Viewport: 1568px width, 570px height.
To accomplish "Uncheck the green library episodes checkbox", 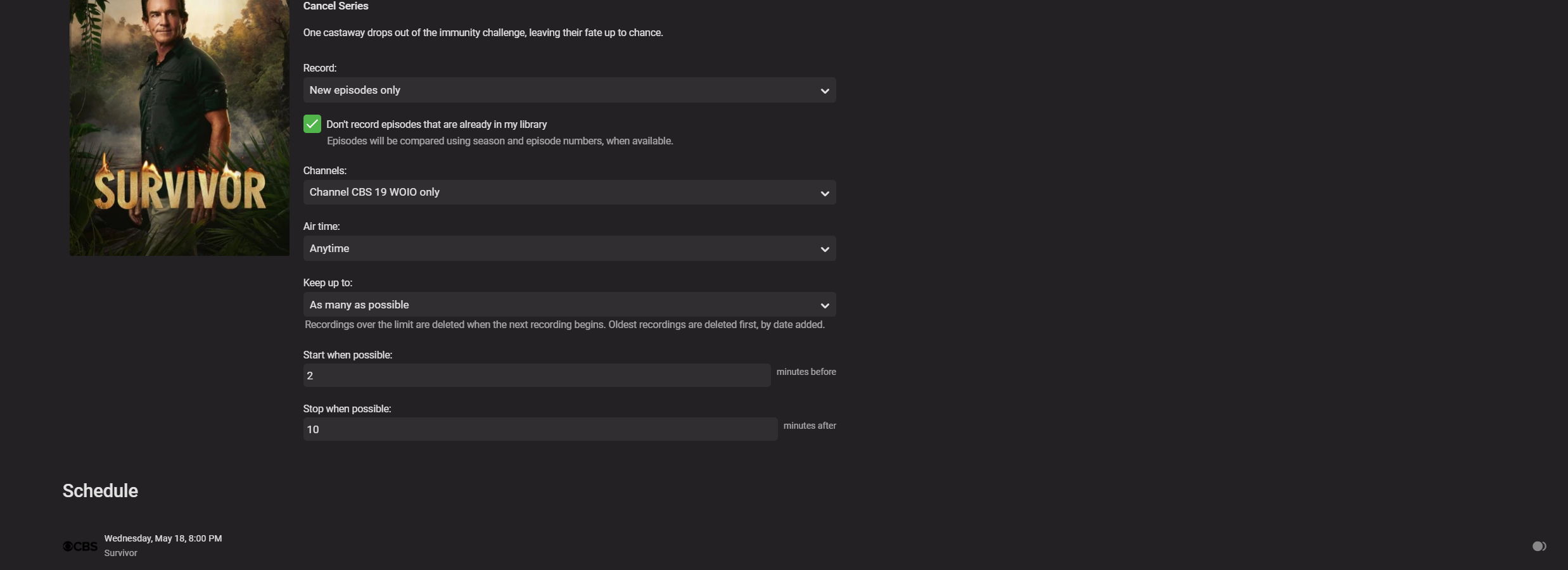I will point(312,124).
